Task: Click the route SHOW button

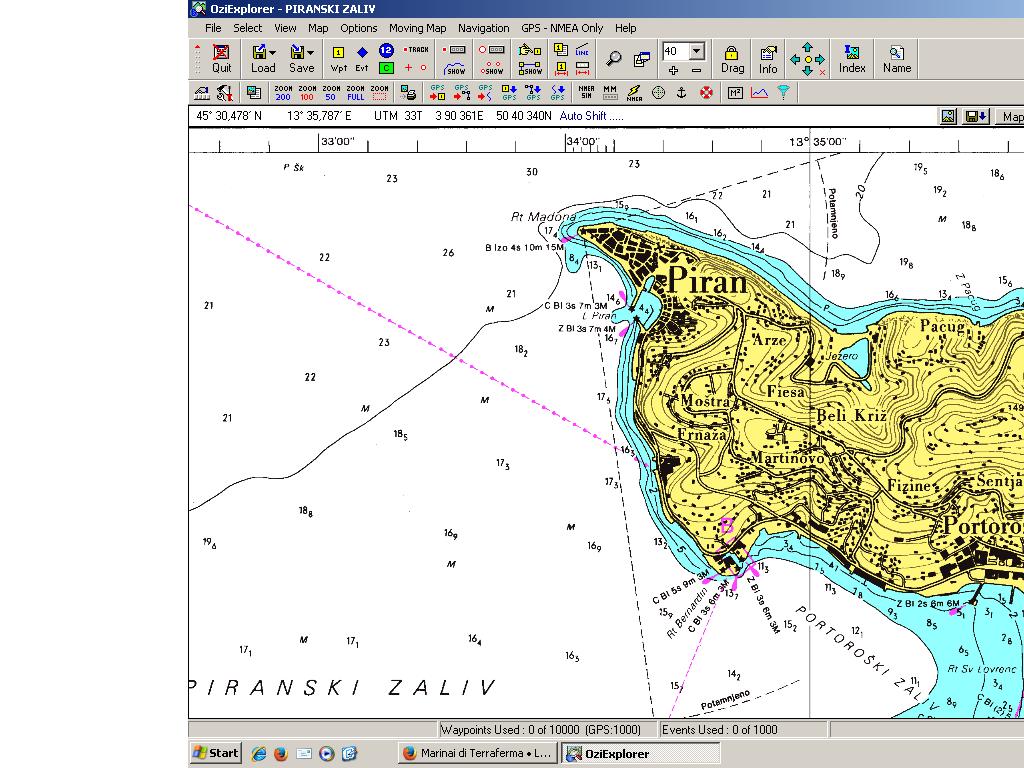Action: [x=530, y=68]
